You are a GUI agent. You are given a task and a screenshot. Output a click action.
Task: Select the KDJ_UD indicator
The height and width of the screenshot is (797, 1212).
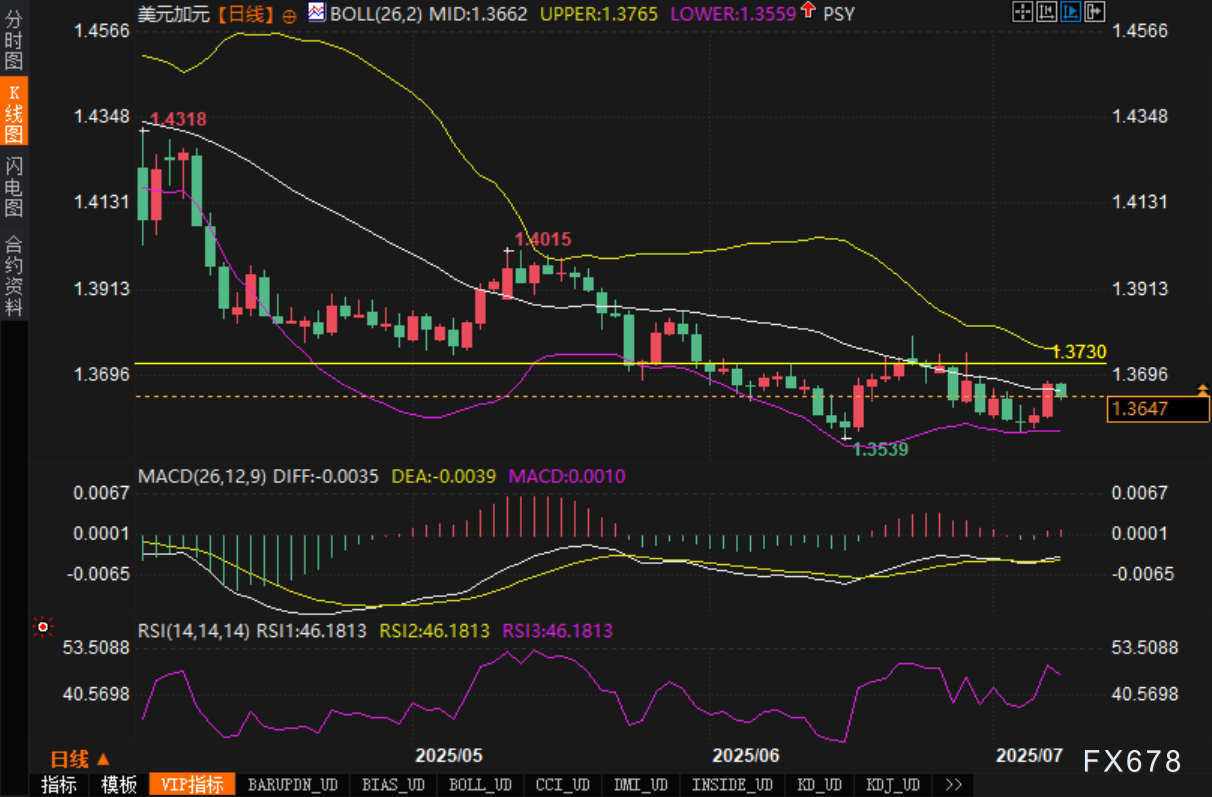tap(892, 785)
